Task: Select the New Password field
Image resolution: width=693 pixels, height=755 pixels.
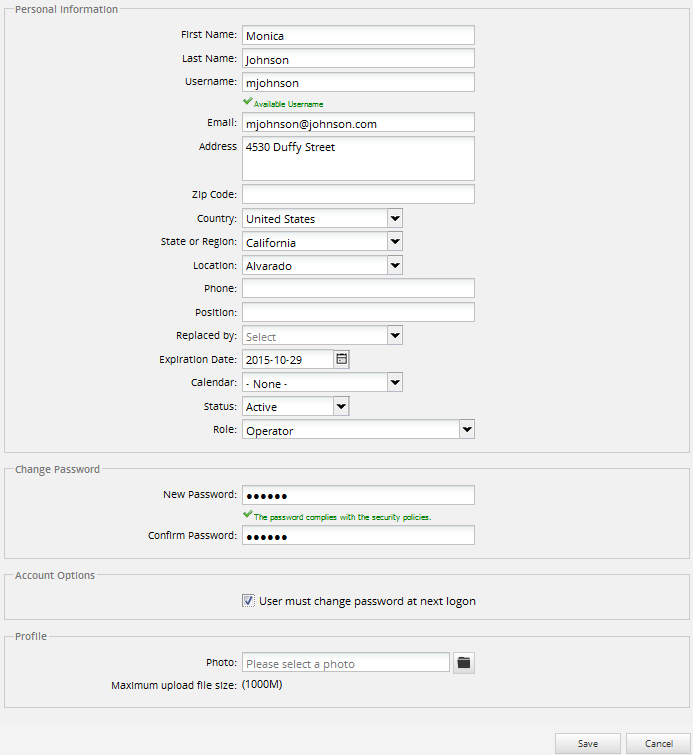Action: point(358,496)
